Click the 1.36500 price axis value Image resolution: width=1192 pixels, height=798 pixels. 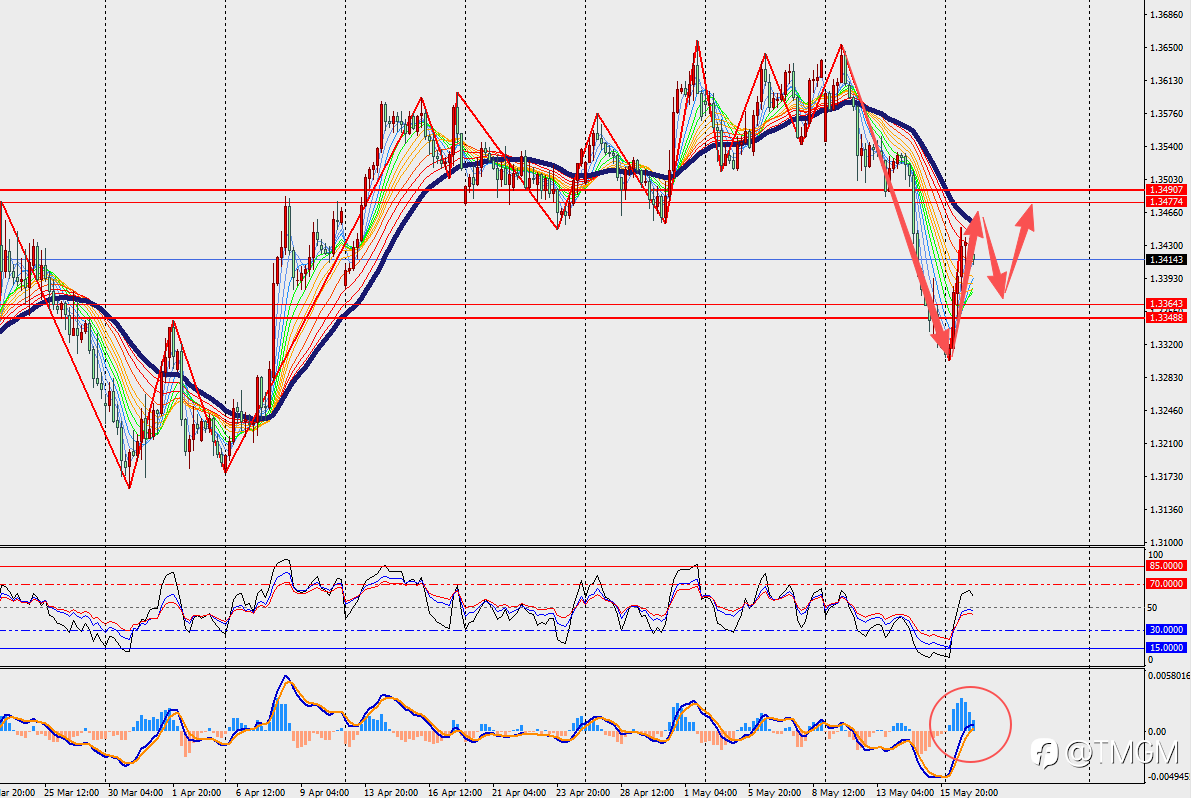click(x=1167, y=47)
